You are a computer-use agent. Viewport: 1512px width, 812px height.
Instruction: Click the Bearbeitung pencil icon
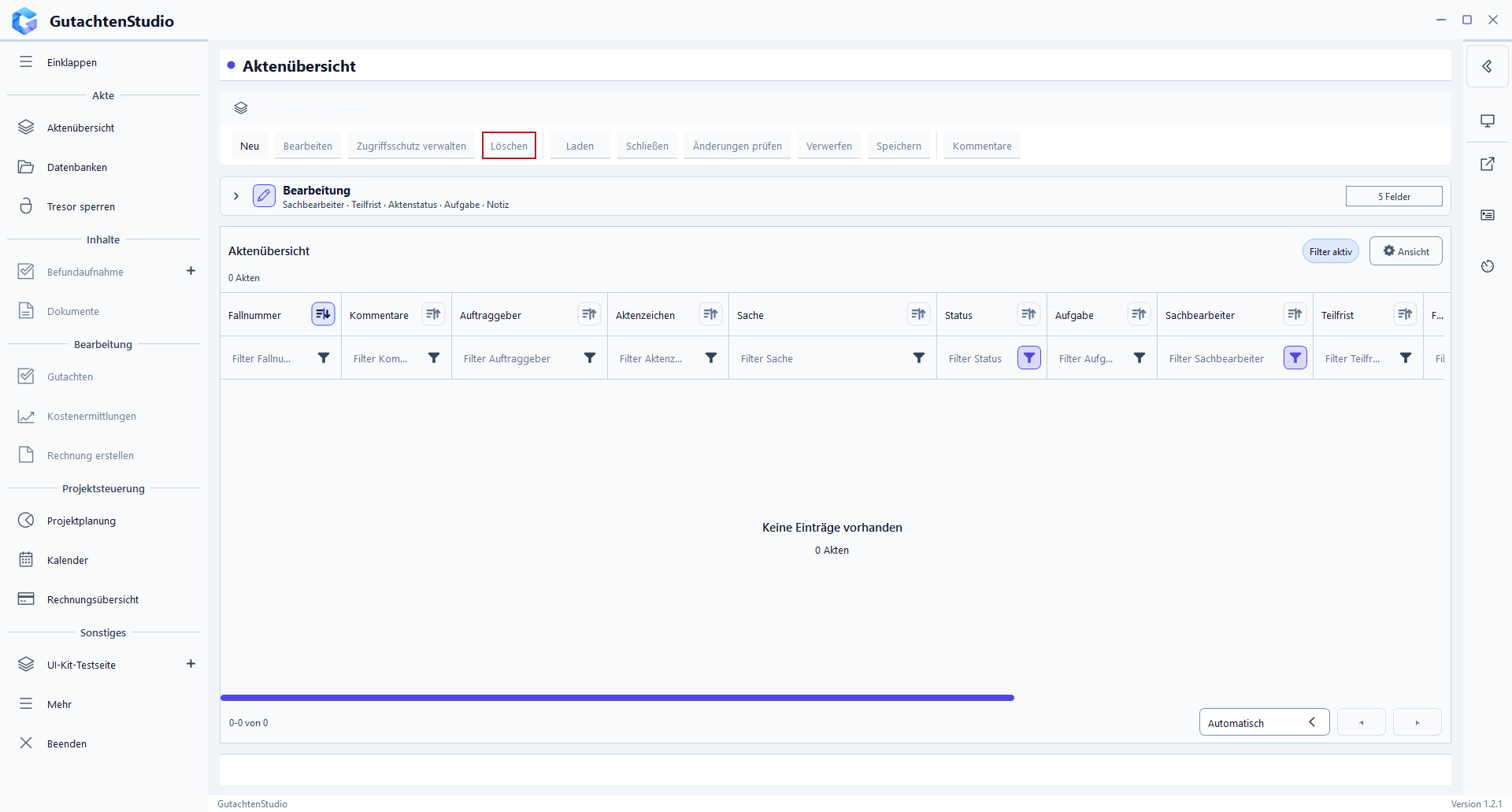tap(264, 195)
